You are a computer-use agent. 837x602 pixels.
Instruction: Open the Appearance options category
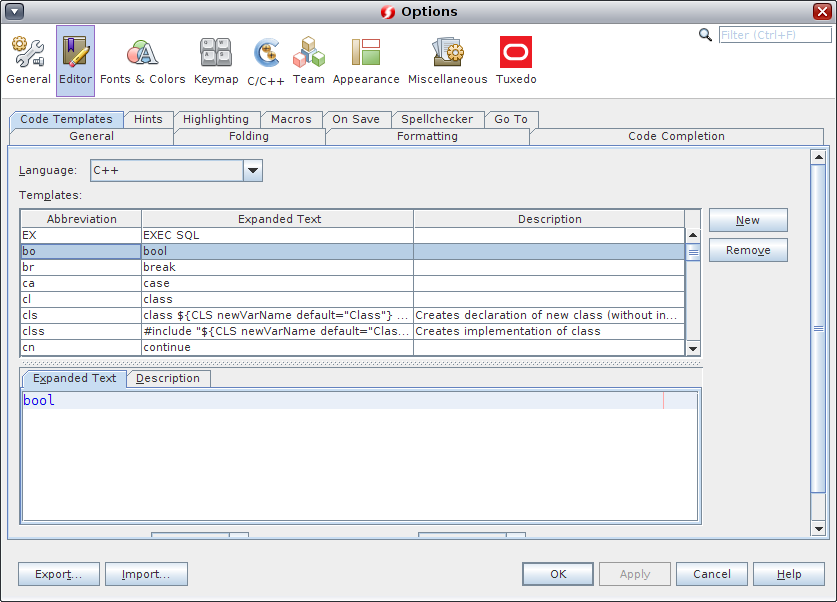click(x=366, y=61)
